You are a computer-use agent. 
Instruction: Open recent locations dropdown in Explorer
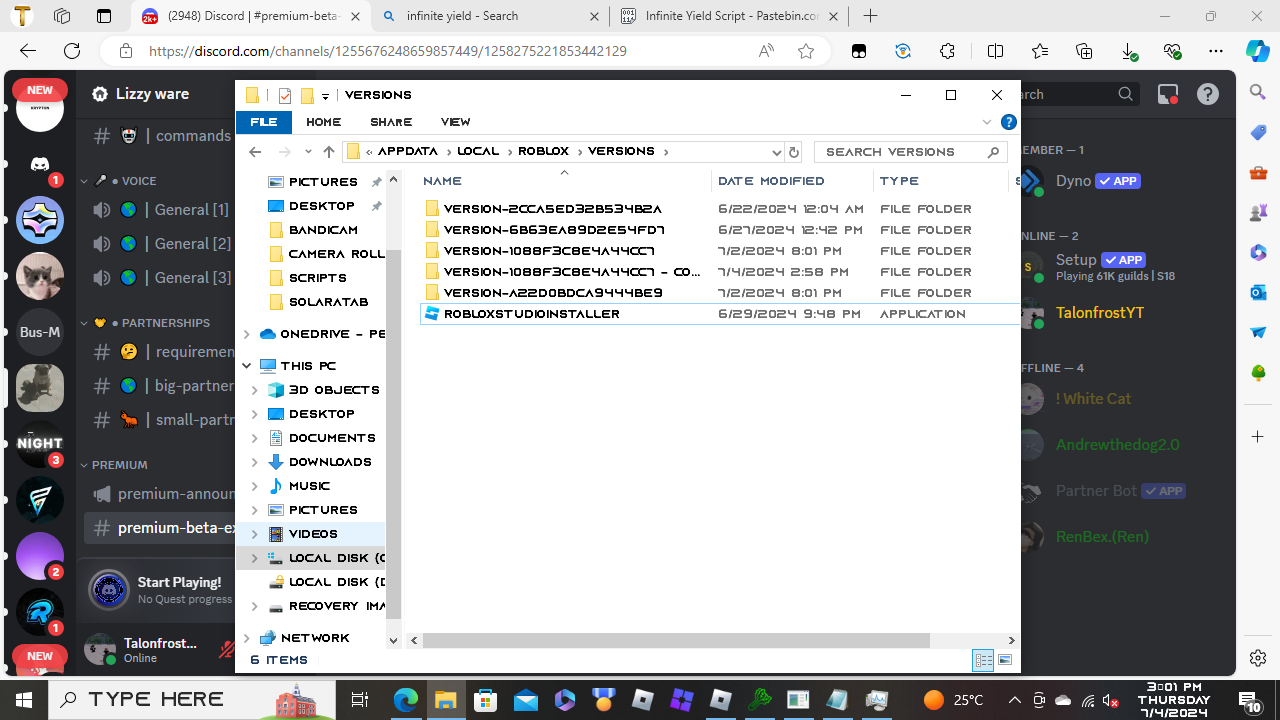308,152
